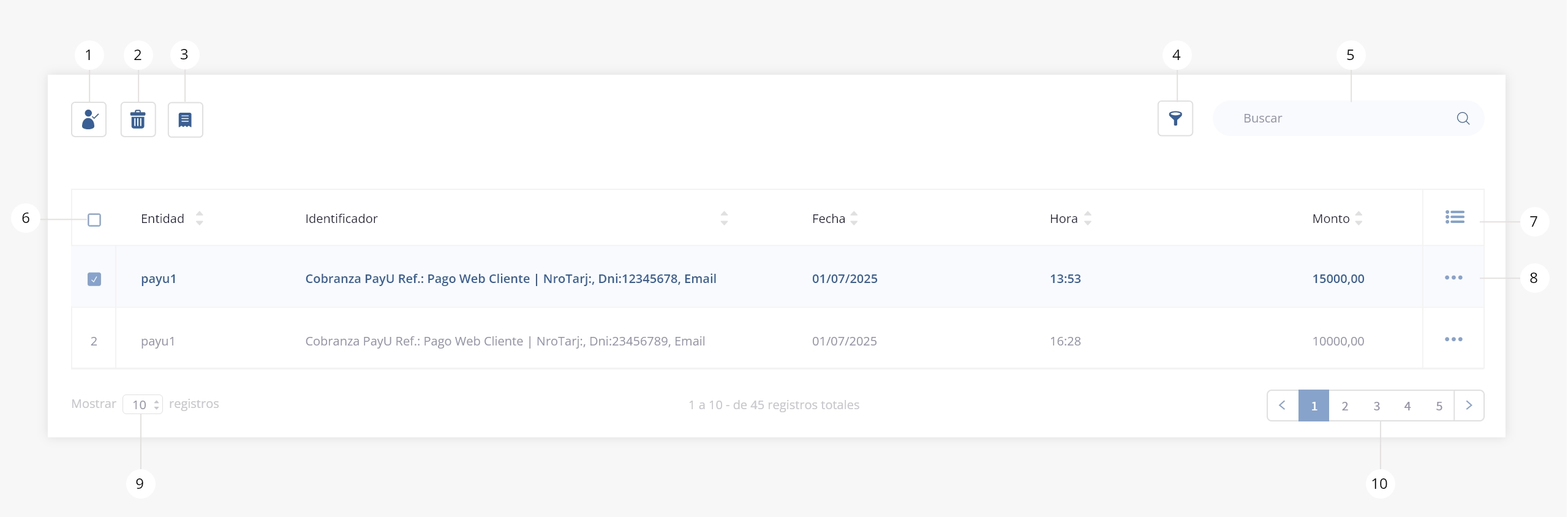Sort table by Monto column
The image size is (1568, 517).
click(1359, 219)
